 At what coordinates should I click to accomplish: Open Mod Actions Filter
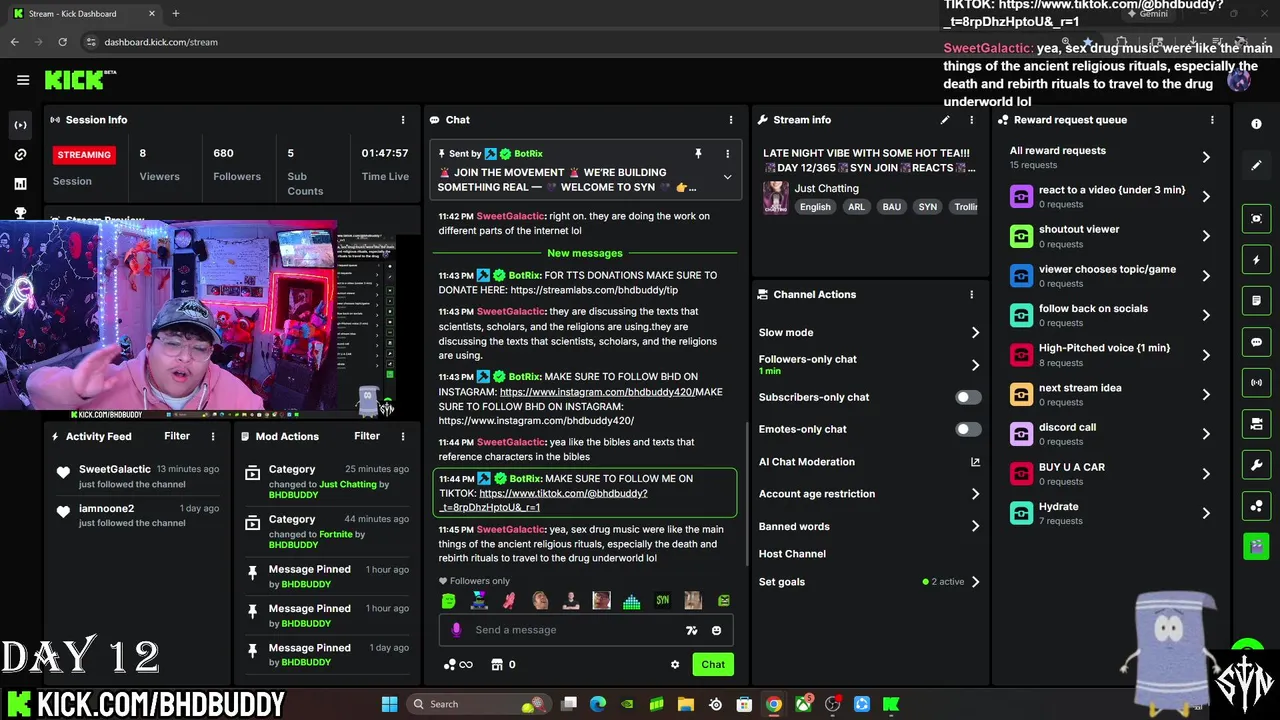(367, 436)
